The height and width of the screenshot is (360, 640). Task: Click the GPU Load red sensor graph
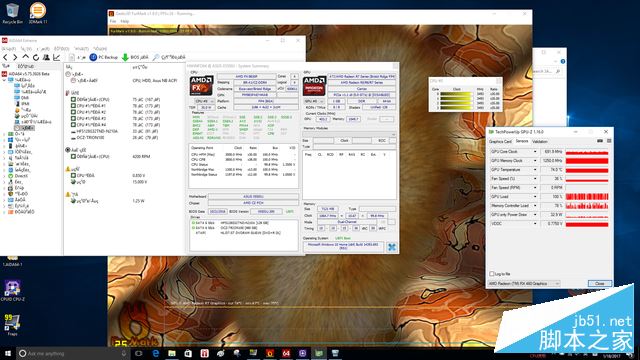point(587,197)
